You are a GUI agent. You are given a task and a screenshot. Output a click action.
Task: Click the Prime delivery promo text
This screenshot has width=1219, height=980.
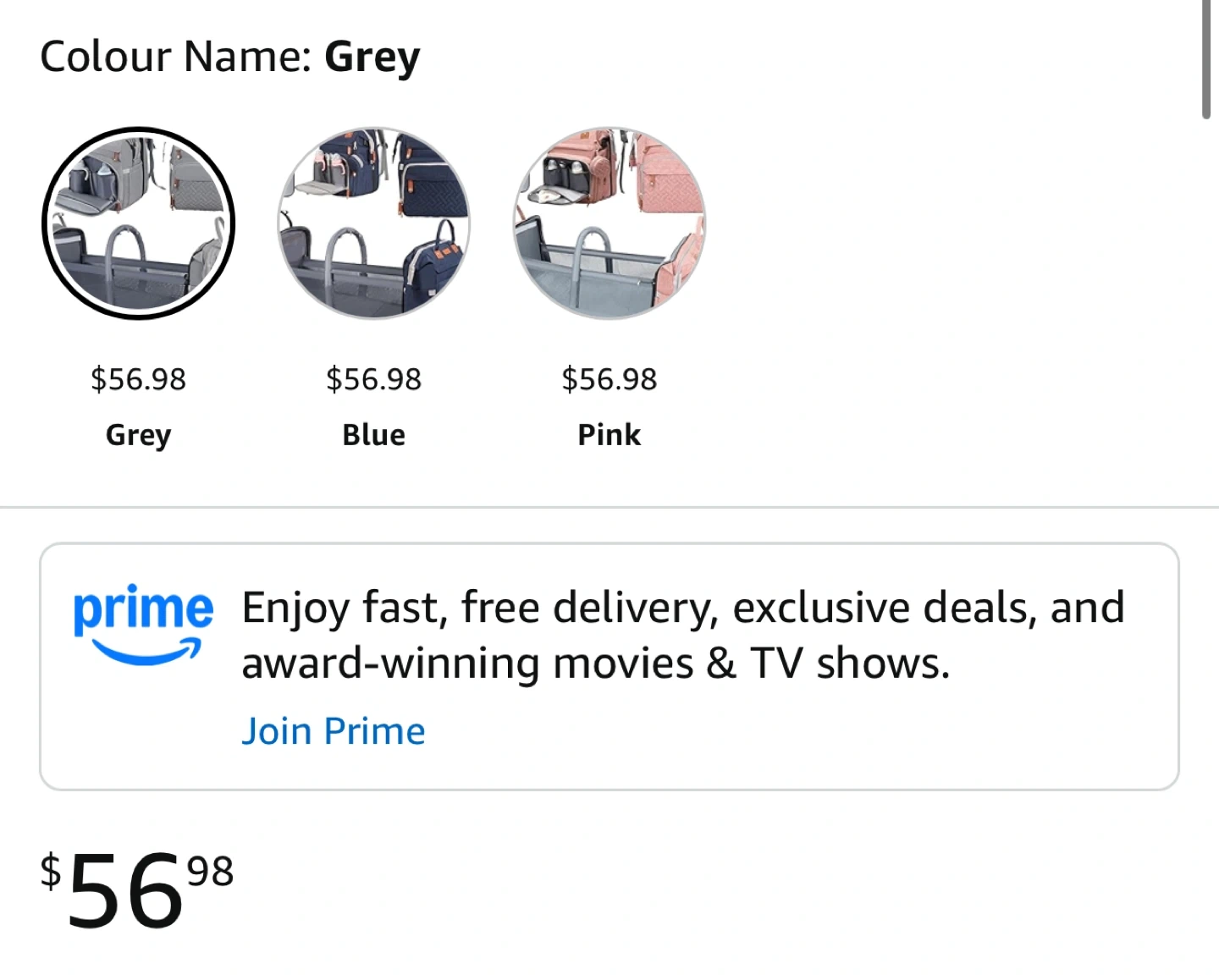682,608
